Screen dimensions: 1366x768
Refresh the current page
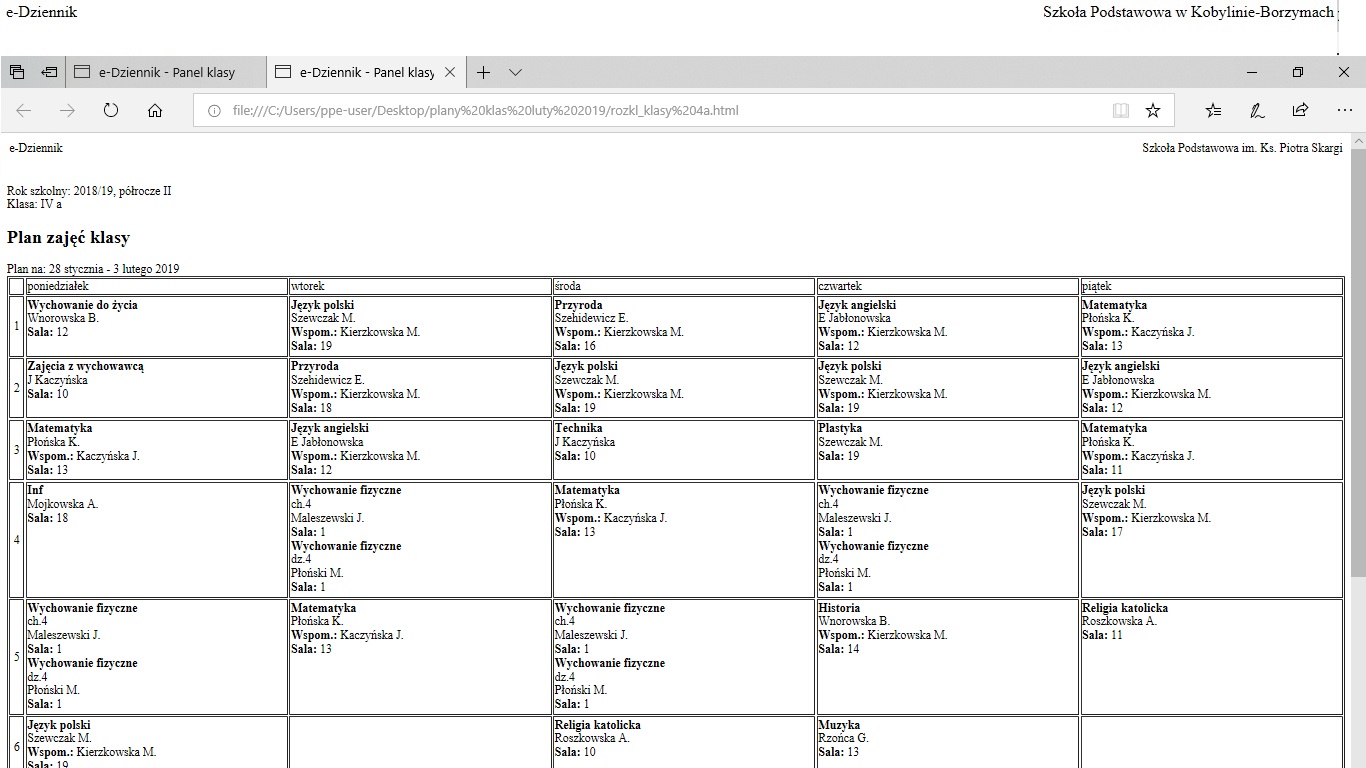(111, 110)
